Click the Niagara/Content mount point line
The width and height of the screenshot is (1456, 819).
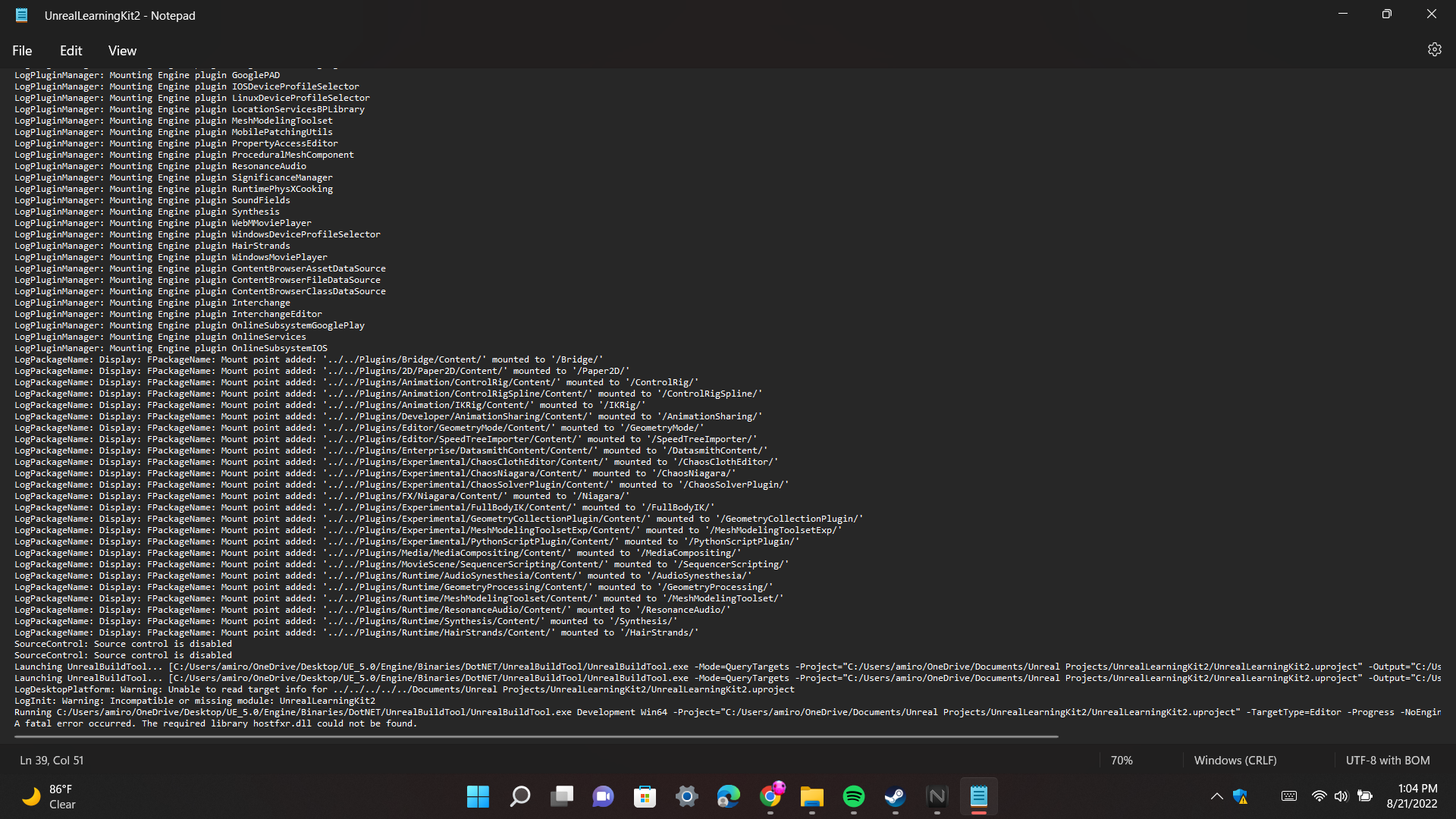pyautogui.click(x=322, y=496)
